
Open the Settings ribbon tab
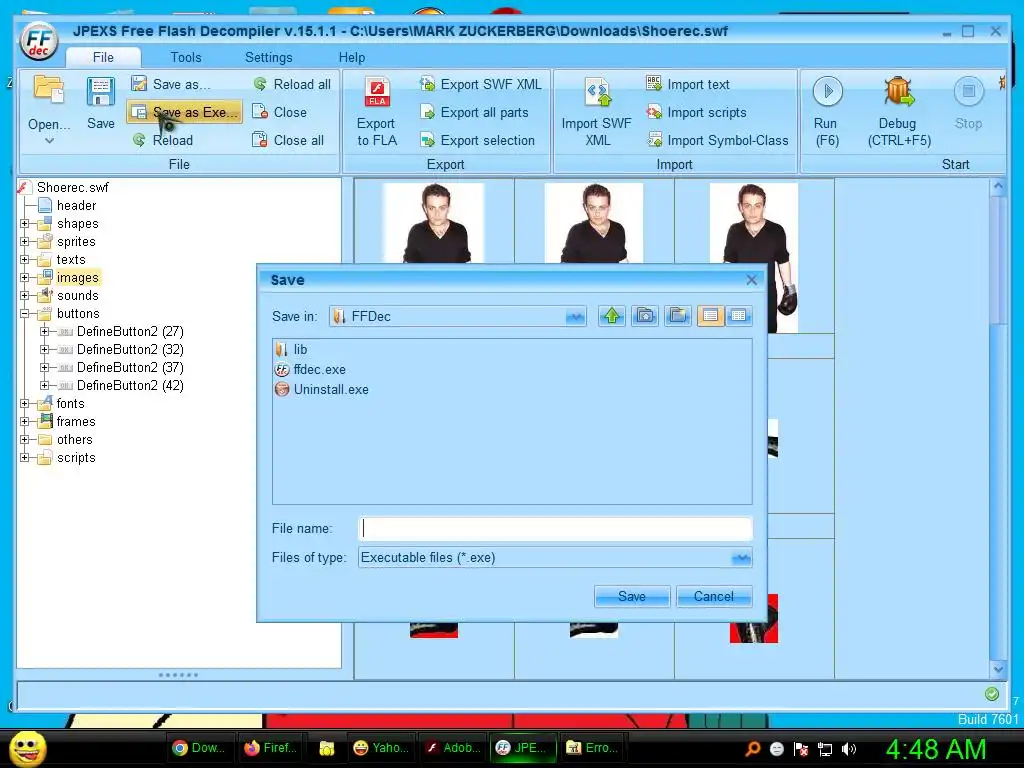268,57
